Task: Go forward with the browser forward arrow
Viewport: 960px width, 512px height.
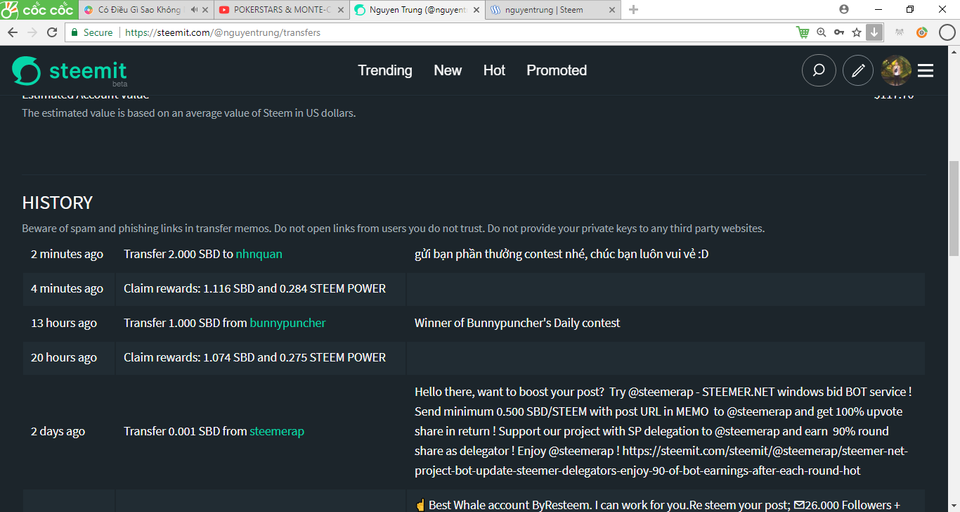Action: point(32,32)
